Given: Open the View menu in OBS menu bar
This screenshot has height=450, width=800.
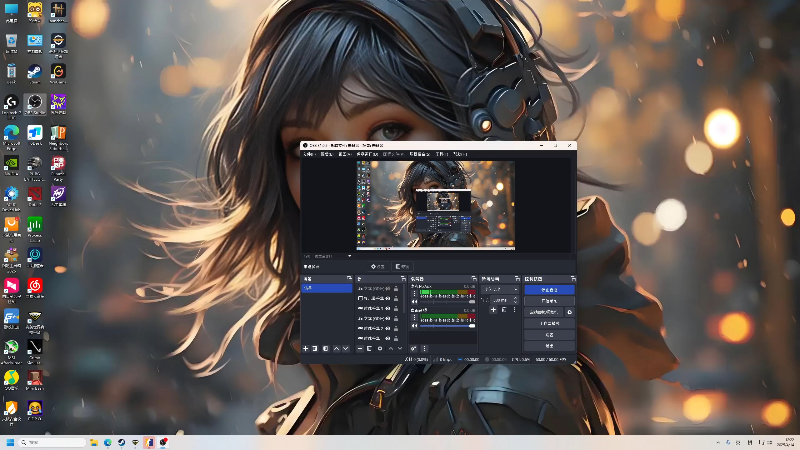Looking at the screenshot, I should 344,154.
